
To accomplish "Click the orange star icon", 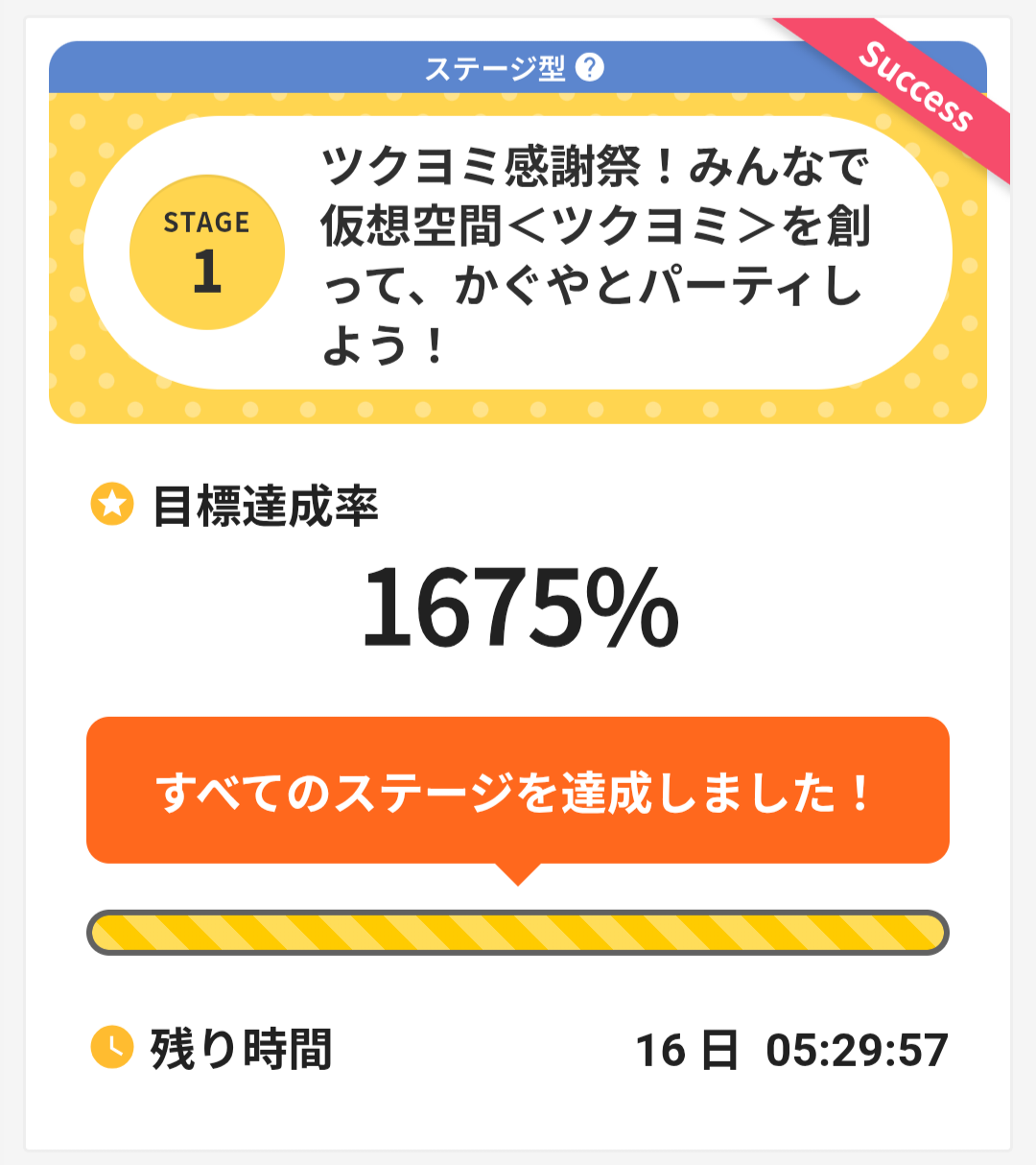I will (x=112, y=505).
